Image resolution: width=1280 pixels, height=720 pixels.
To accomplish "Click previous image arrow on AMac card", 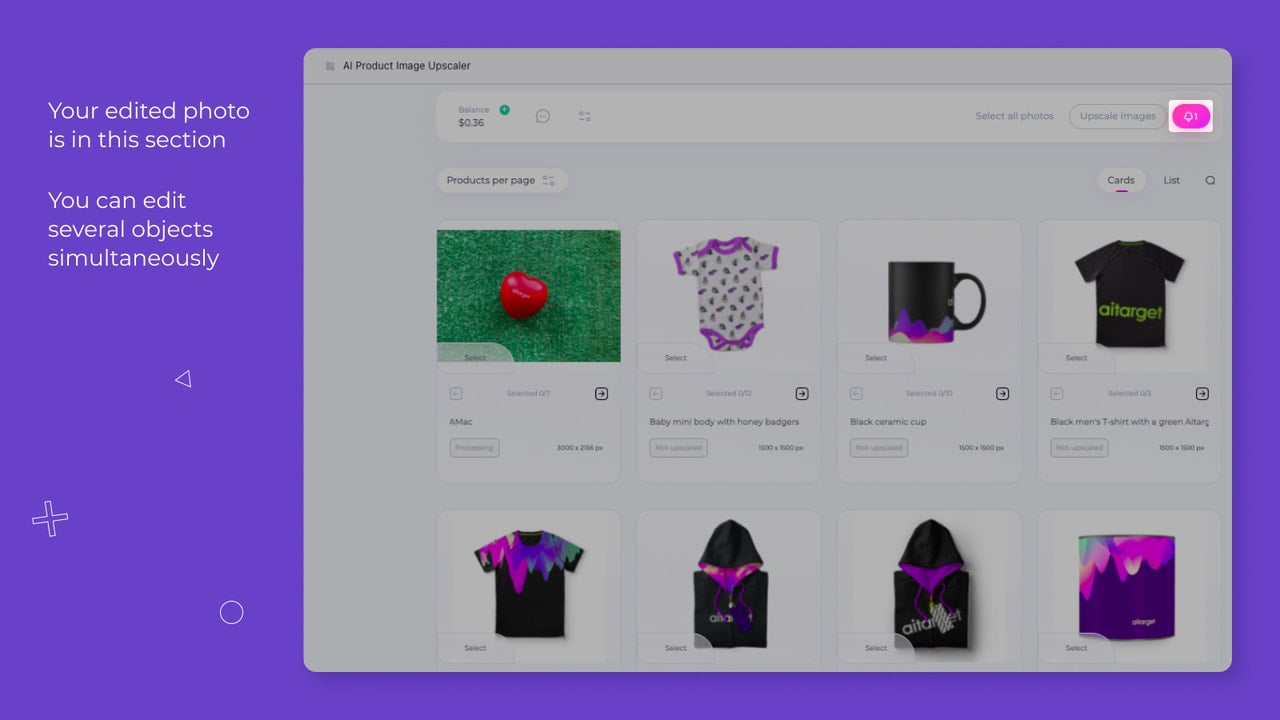I will tap(456, 394).
